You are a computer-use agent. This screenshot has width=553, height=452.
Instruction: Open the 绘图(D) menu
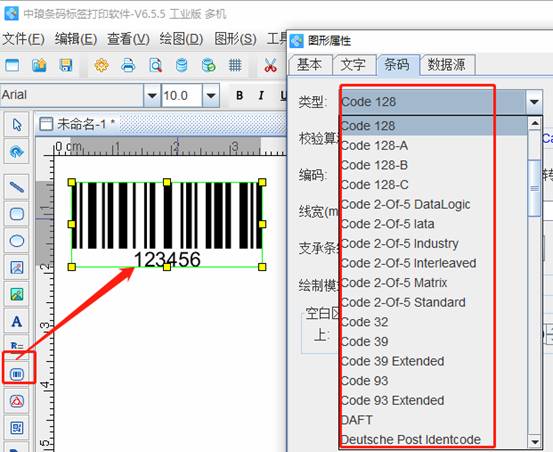coord(181,39)
